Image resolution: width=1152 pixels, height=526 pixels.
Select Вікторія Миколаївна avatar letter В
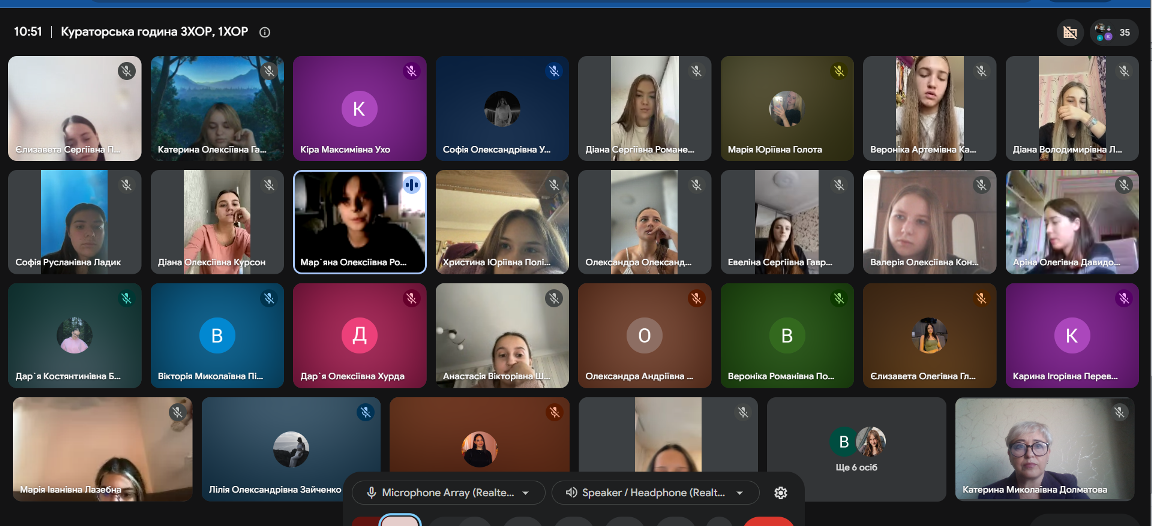pyautogui.click(x=217, y=336)
